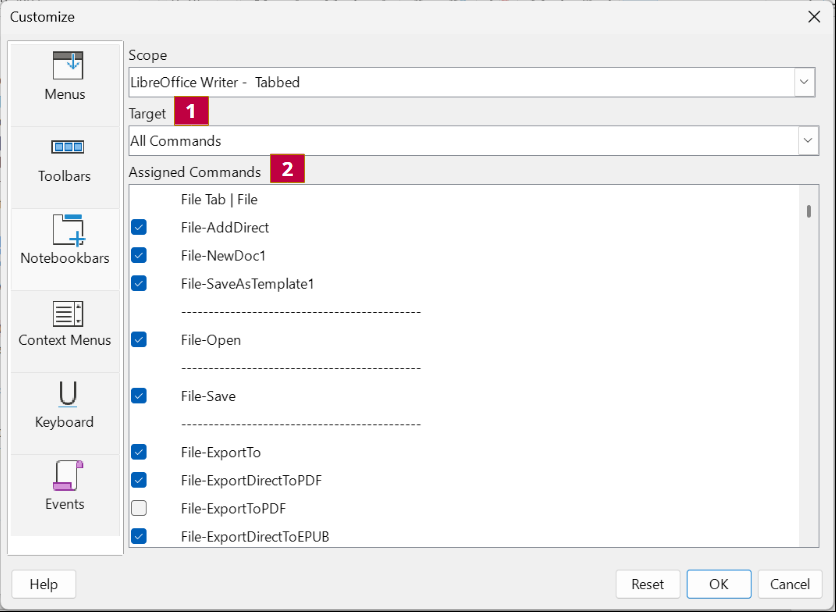Screen dimensions: 836x612
Task: Click the Context Menus tab label
Action: point(65,340)
